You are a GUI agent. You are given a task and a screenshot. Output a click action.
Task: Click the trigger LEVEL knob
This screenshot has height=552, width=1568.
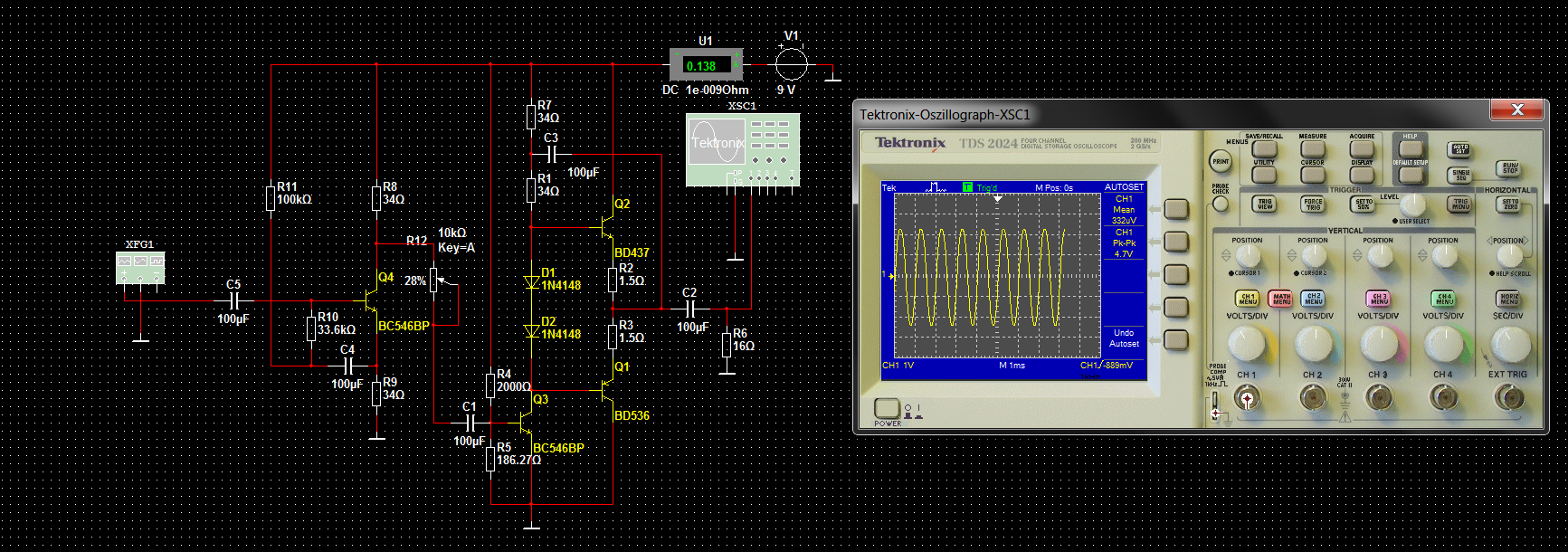(1413, 206)
